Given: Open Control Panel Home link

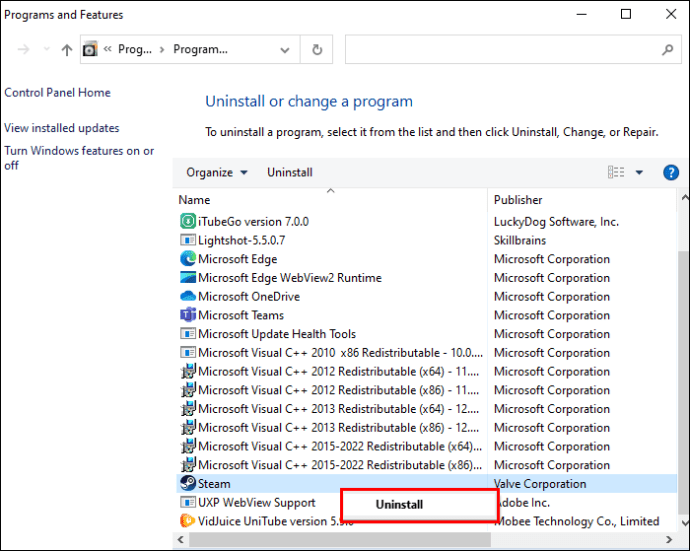Looking at the screenshot, I should (x=57, y=93).
